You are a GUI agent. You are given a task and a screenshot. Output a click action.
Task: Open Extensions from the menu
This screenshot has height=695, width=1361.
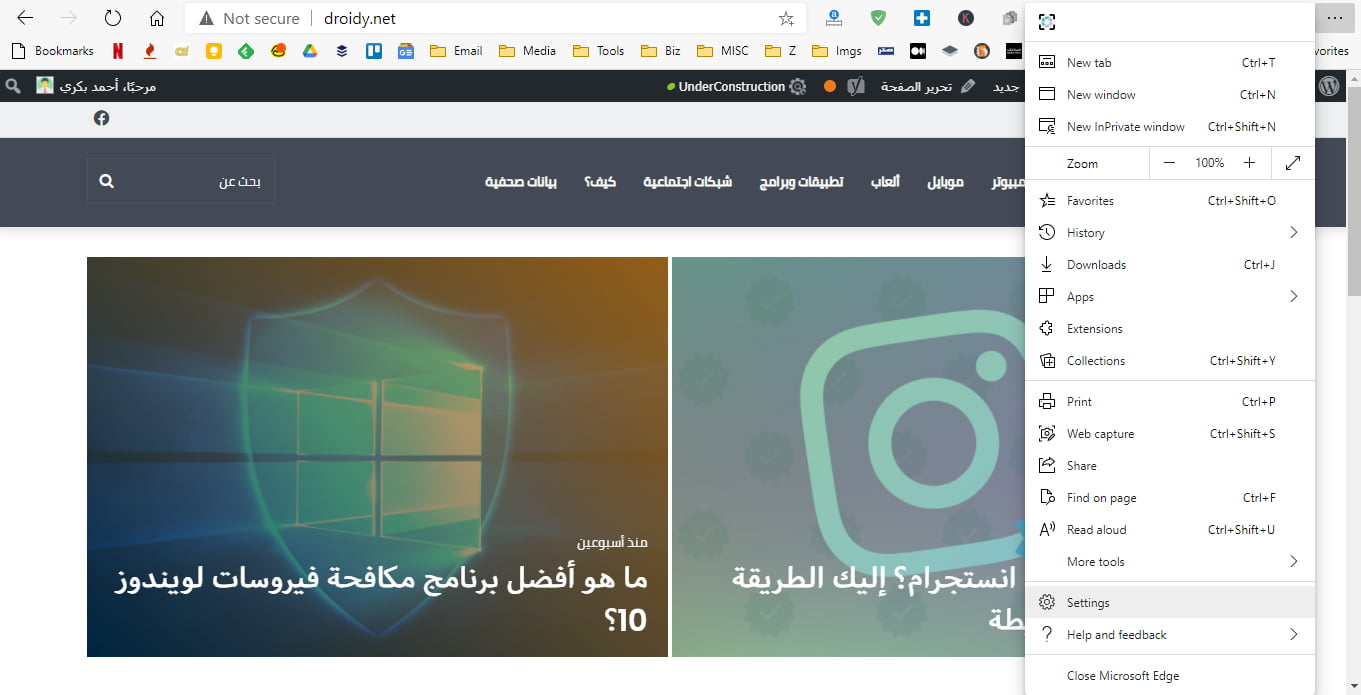(1170, 328)
